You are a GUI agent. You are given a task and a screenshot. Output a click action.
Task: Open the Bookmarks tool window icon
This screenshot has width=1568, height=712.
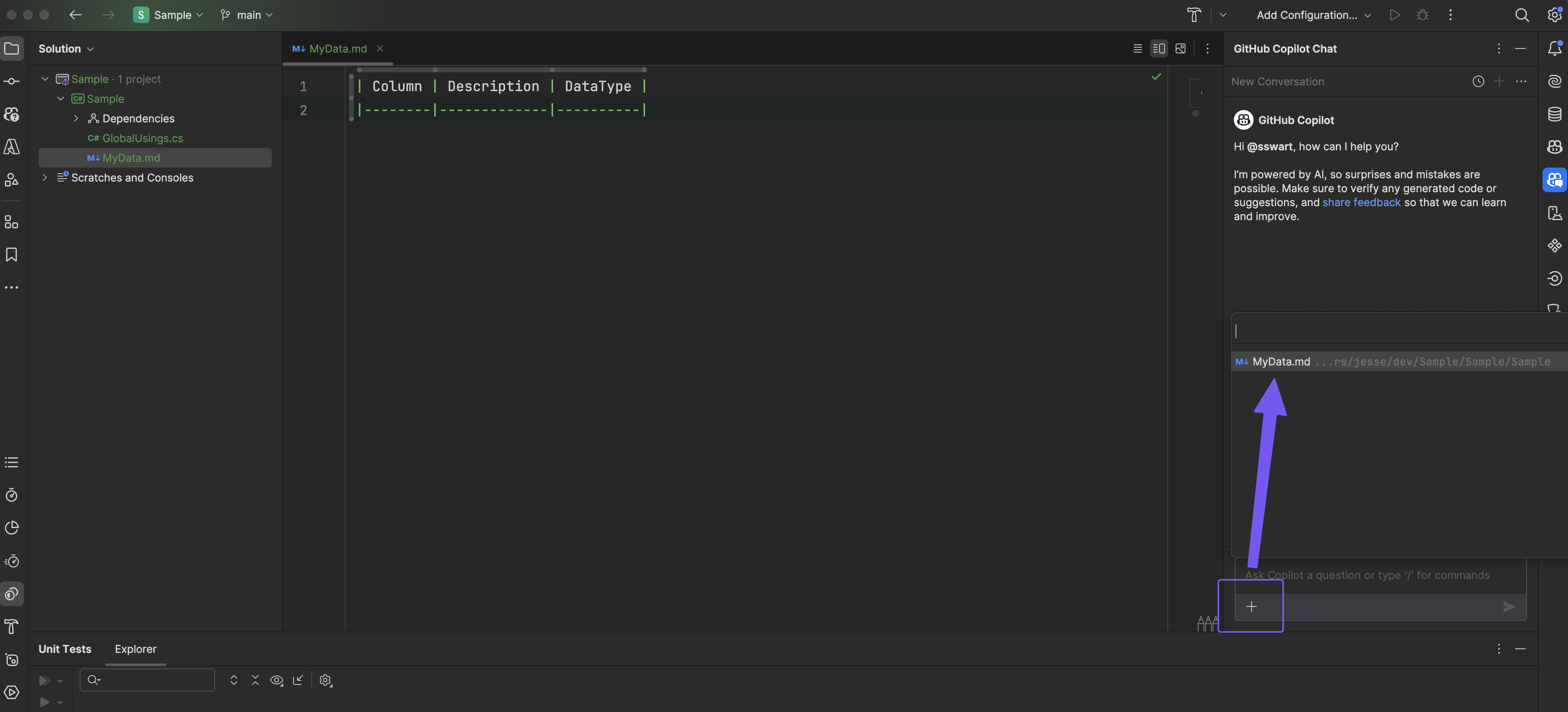click(11, 255)
